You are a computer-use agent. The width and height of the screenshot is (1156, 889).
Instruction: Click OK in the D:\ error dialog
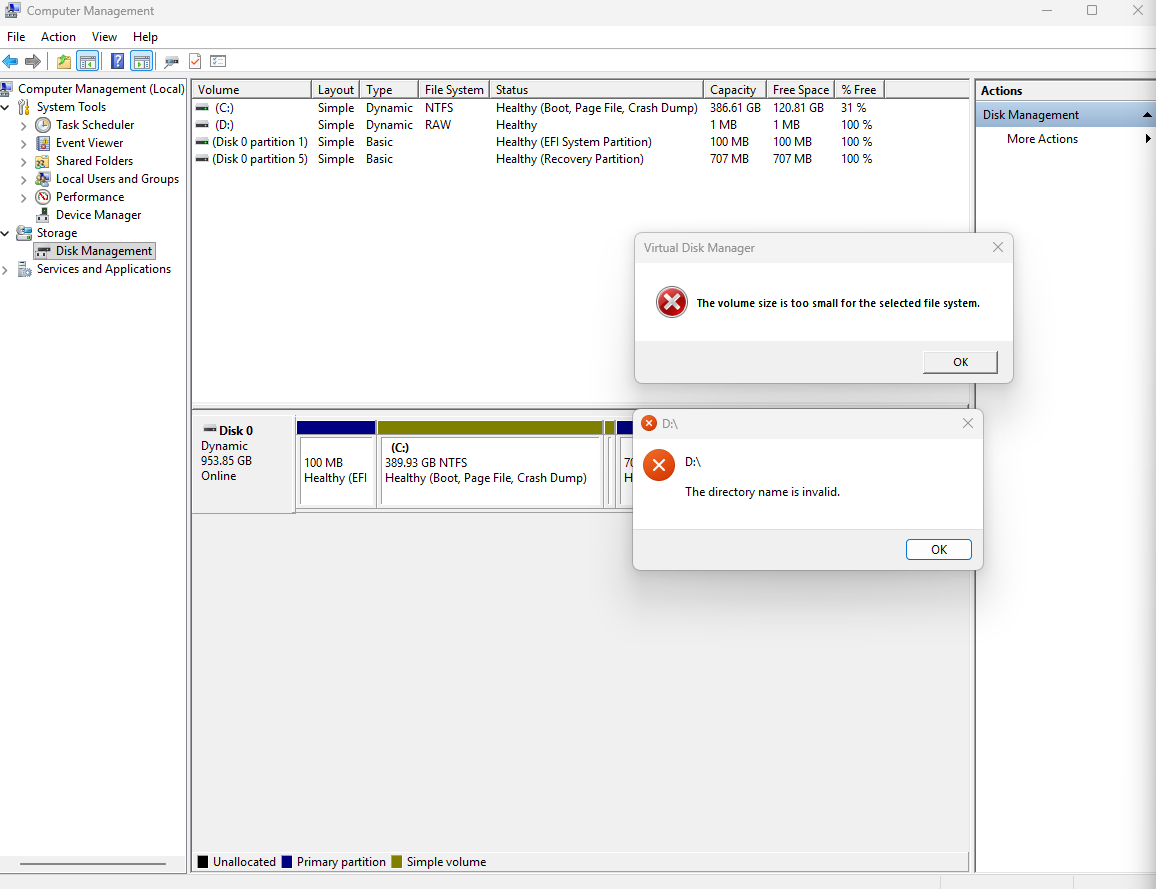[939, 549]
